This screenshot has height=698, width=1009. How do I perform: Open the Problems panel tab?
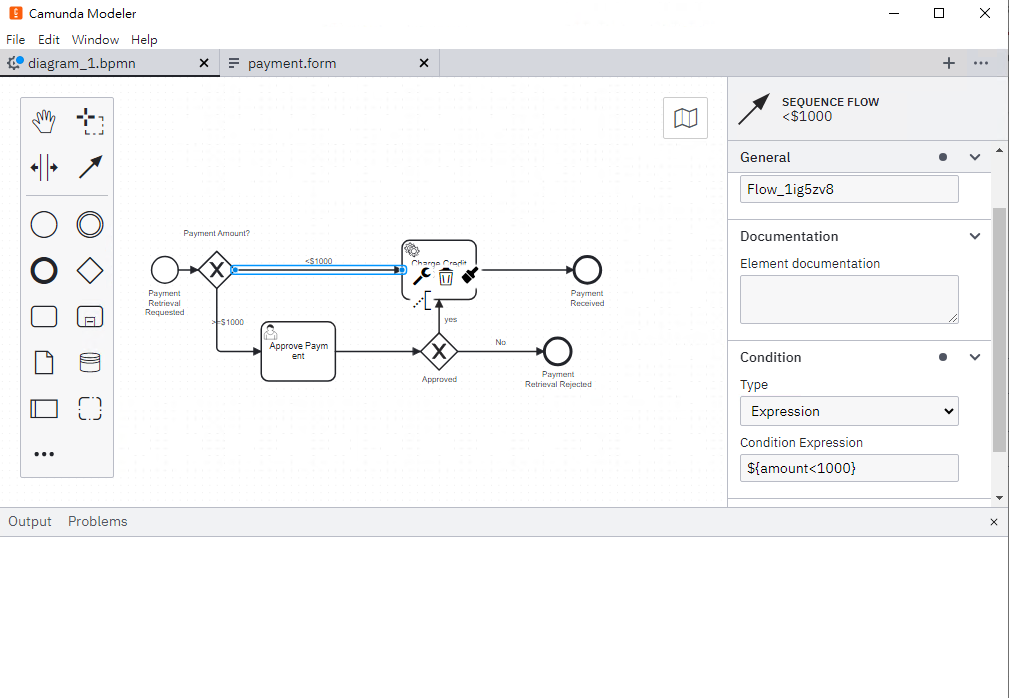pyautogui.click(x=98, y=521)
